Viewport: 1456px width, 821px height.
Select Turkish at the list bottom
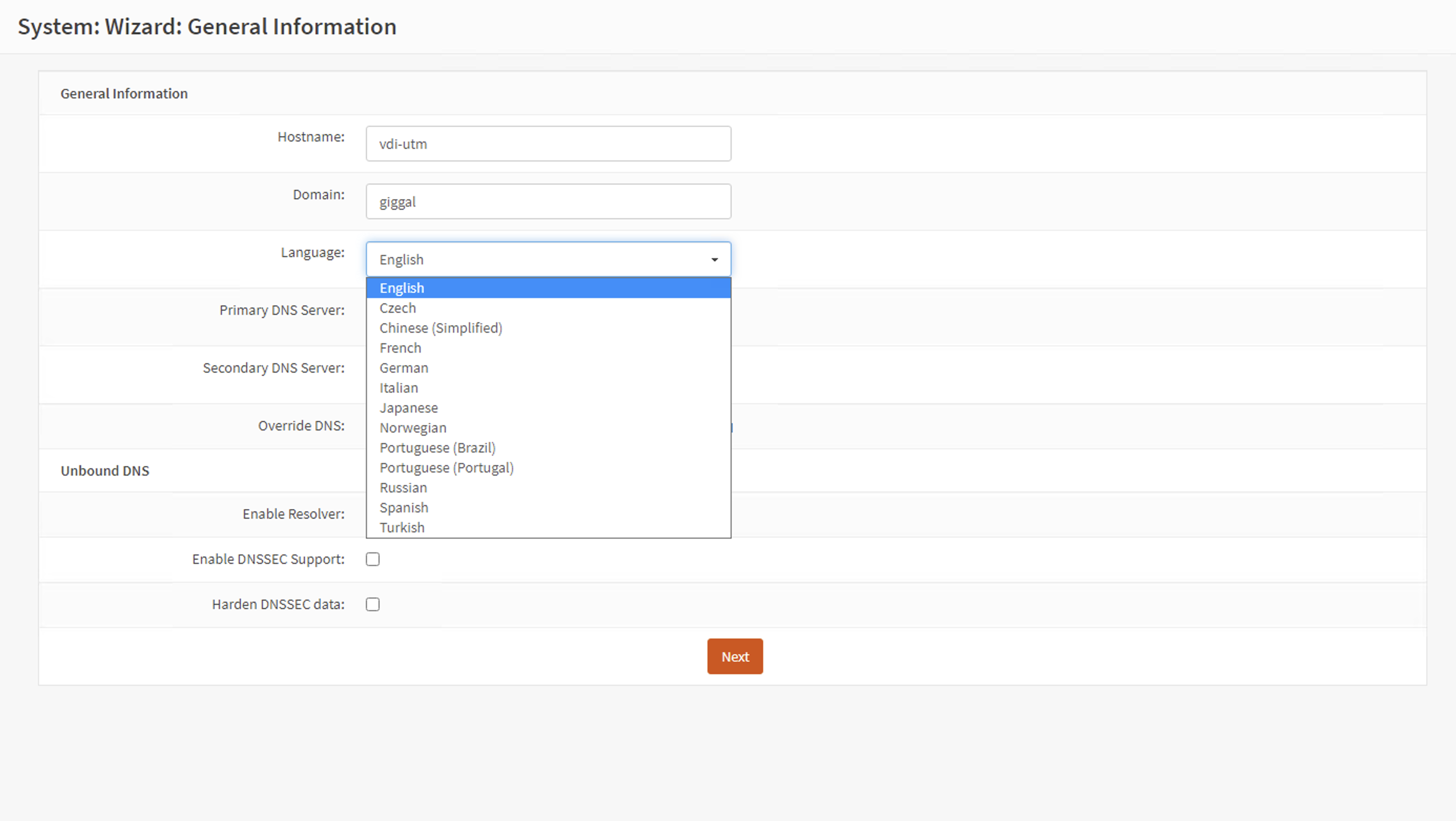click(402, 527)
